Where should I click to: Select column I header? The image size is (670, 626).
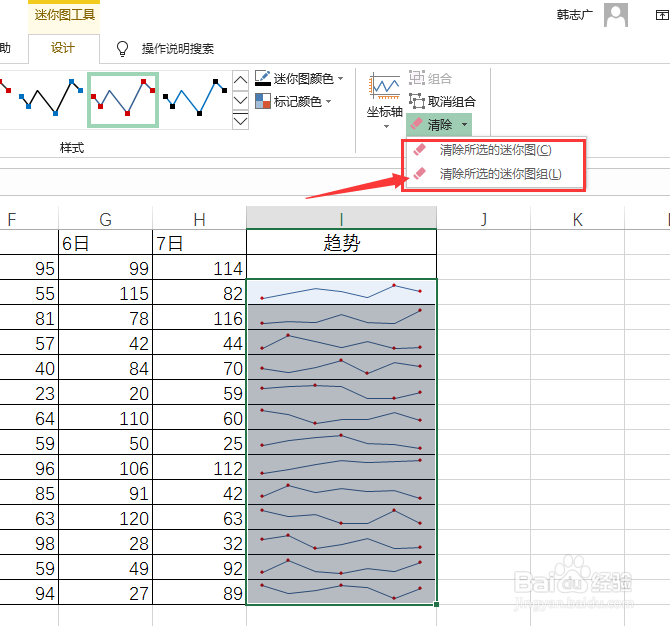(x=341, y=218)
